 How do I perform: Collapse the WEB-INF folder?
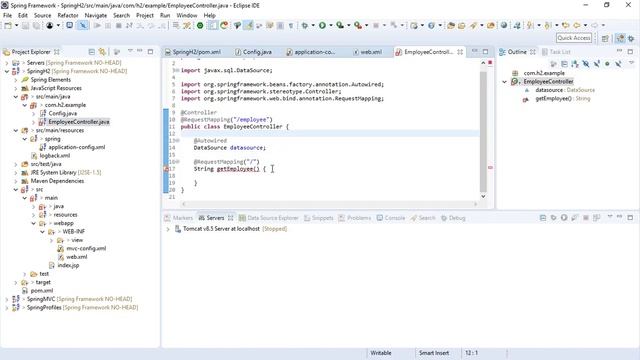[42, 232]
